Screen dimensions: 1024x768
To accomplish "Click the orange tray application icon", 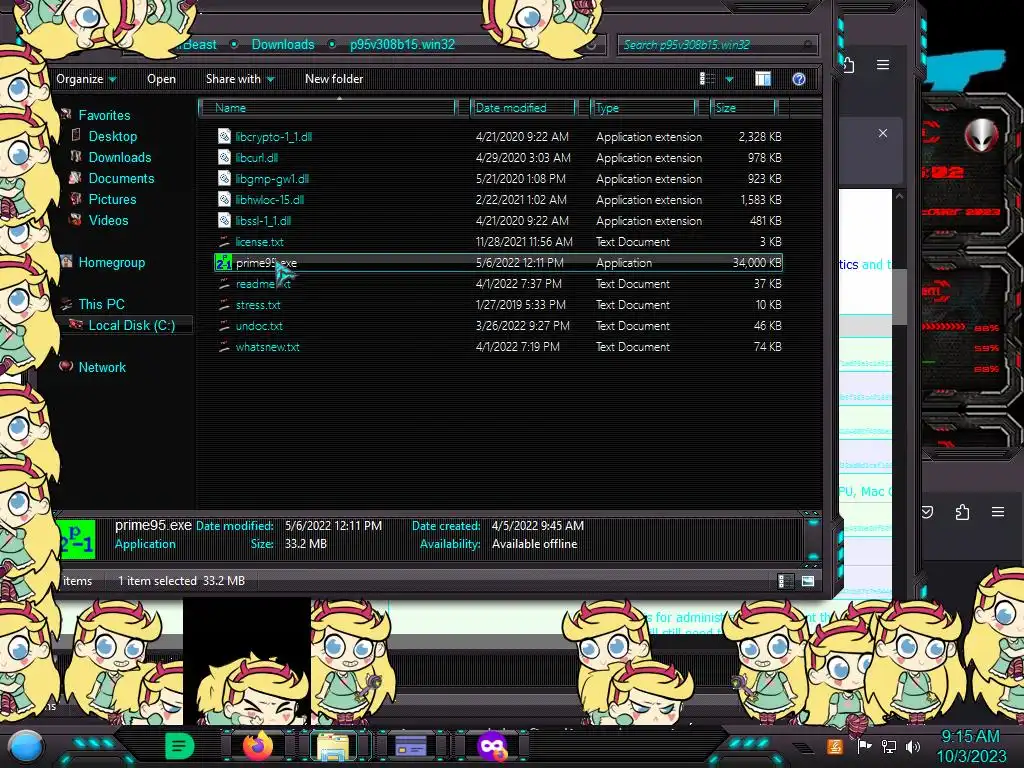I will (x=835, y=746).
